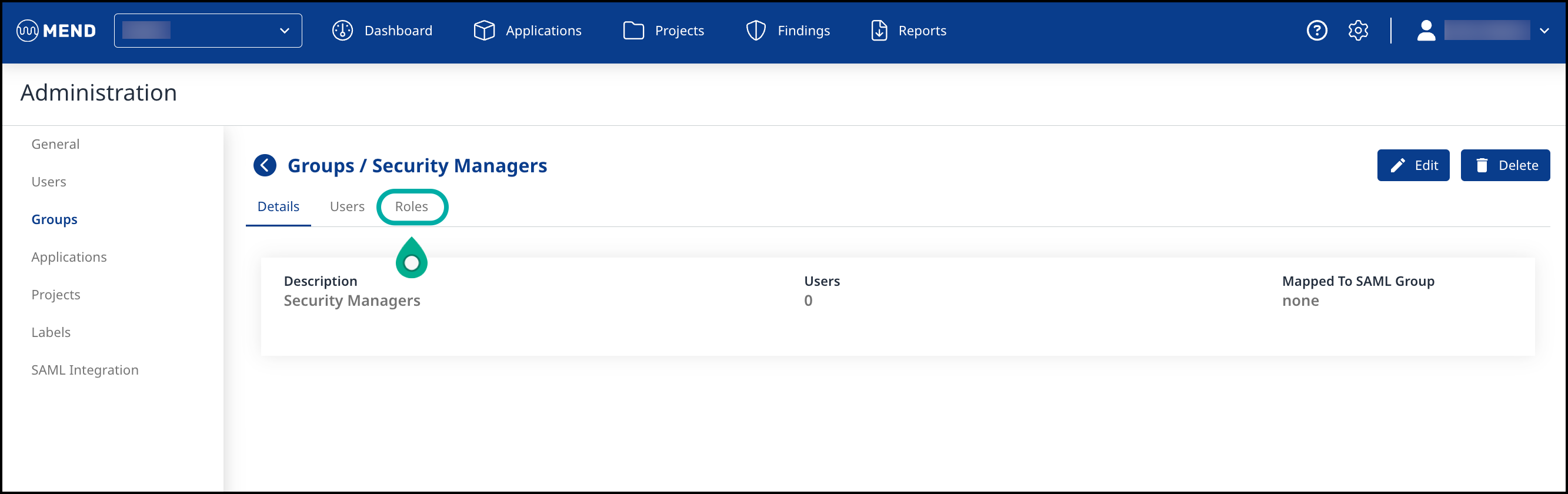Open SAML Integration in sidebar
Image resolution: width=1568 pixels, height=494 pixels.
tap(85, 370)
